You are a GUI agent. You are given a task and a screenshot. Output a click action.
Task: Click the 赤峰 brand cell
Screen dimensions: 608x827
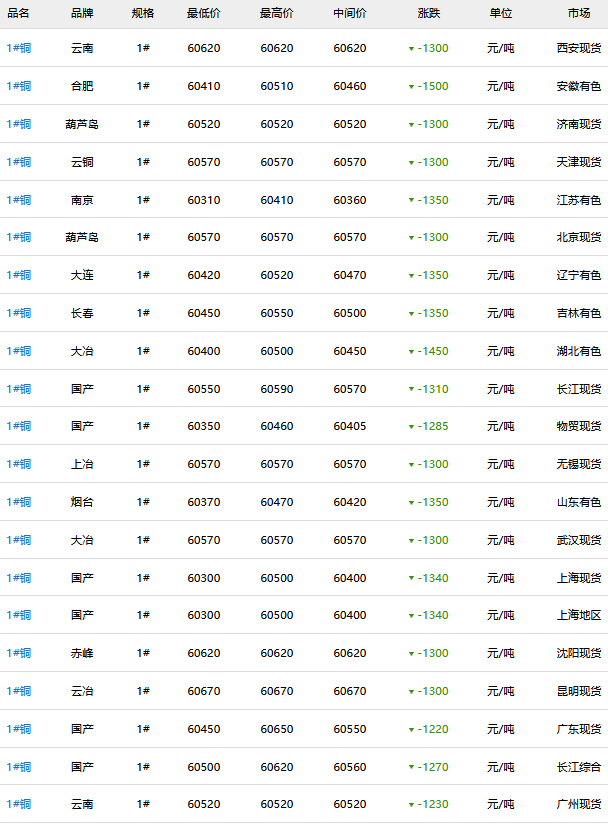82,653
